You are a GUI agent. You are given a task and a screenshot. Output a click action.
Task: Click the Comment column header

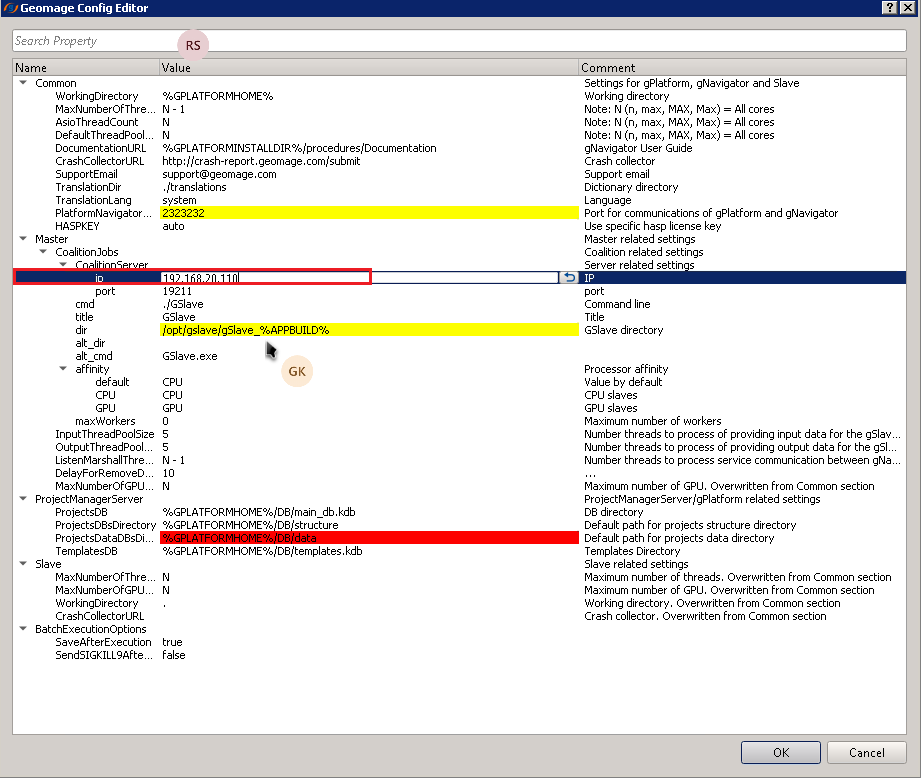click(742, 68)
